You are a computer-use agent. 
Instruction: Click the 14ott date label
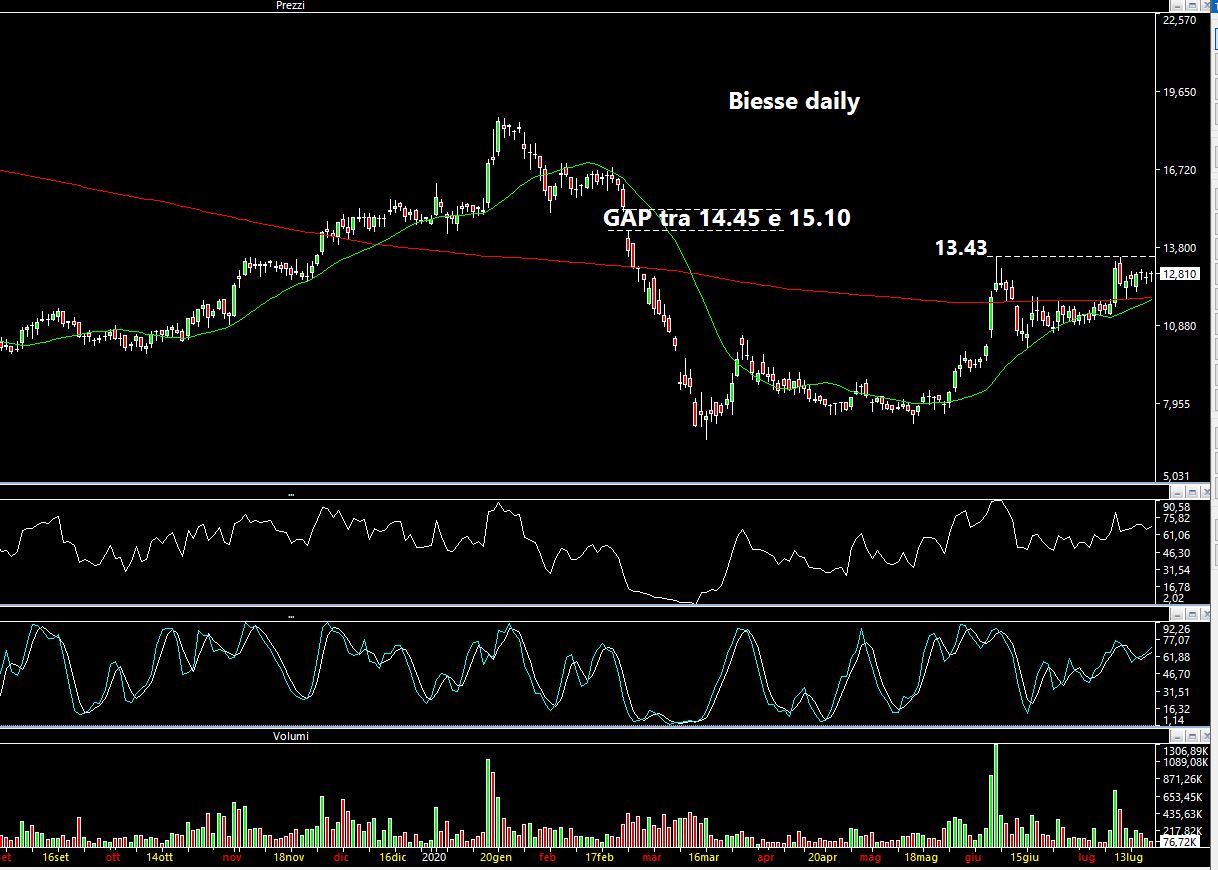(x=159, y=858)
